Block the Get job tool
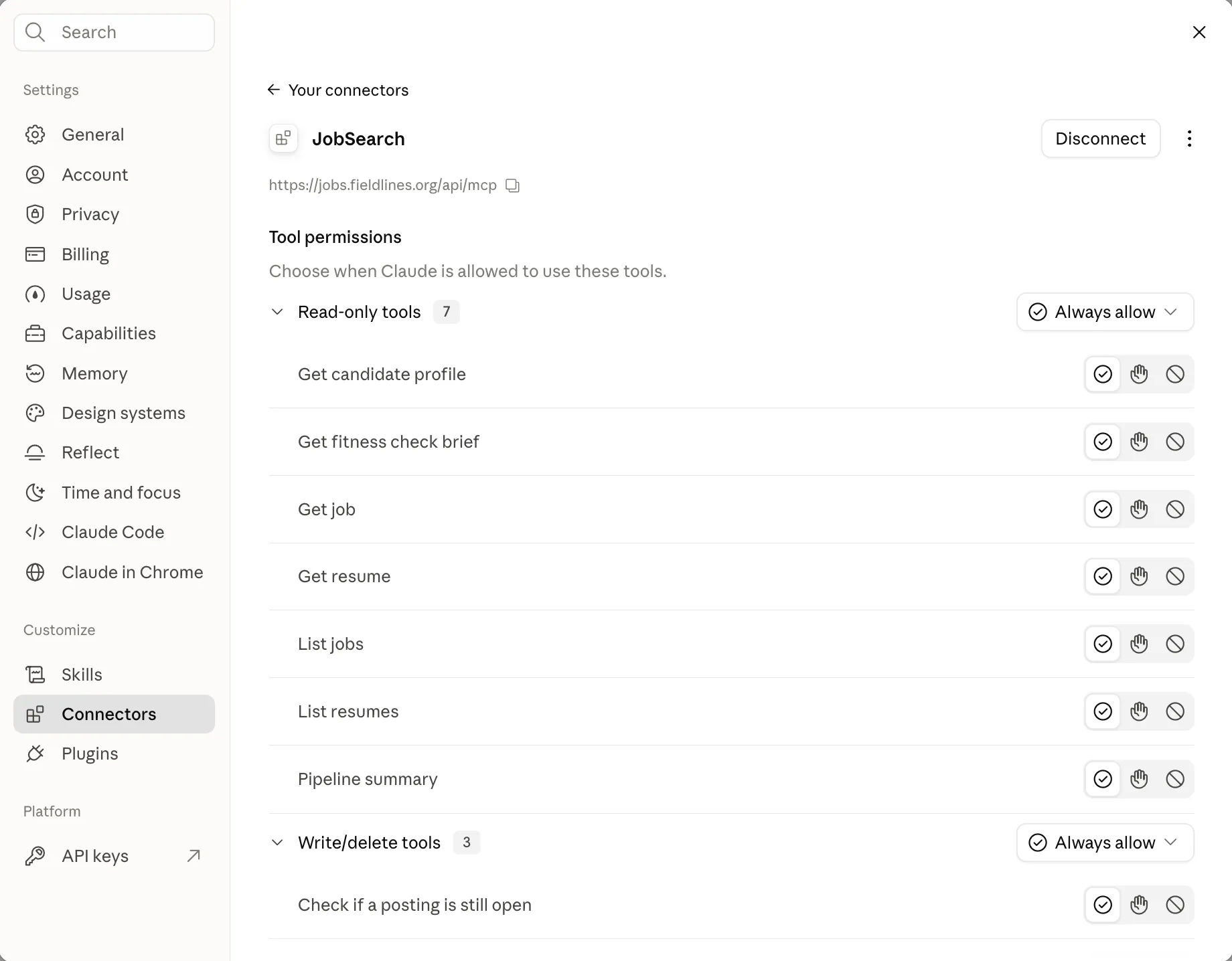The height and width of the screenshot is (961, 1232). pyautogui.click(x=1175, y=509)
